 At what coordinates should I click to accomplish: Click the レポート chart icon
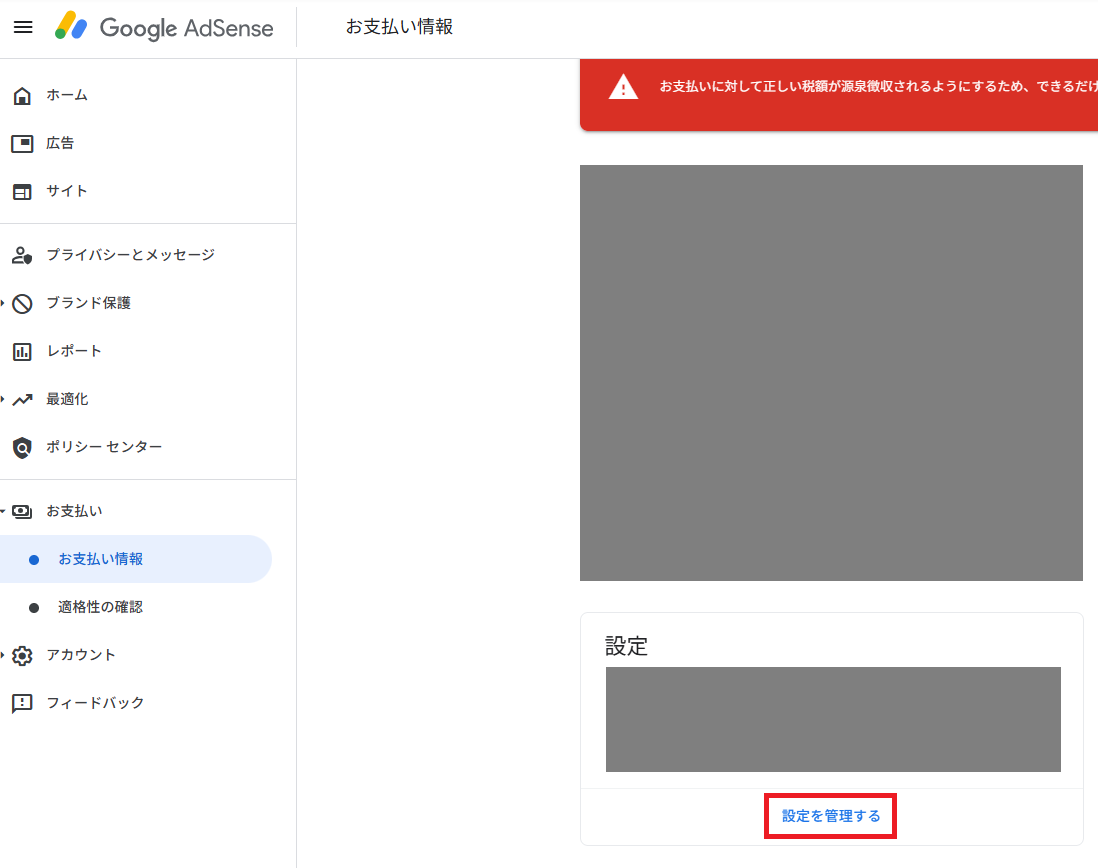(22, 352)
